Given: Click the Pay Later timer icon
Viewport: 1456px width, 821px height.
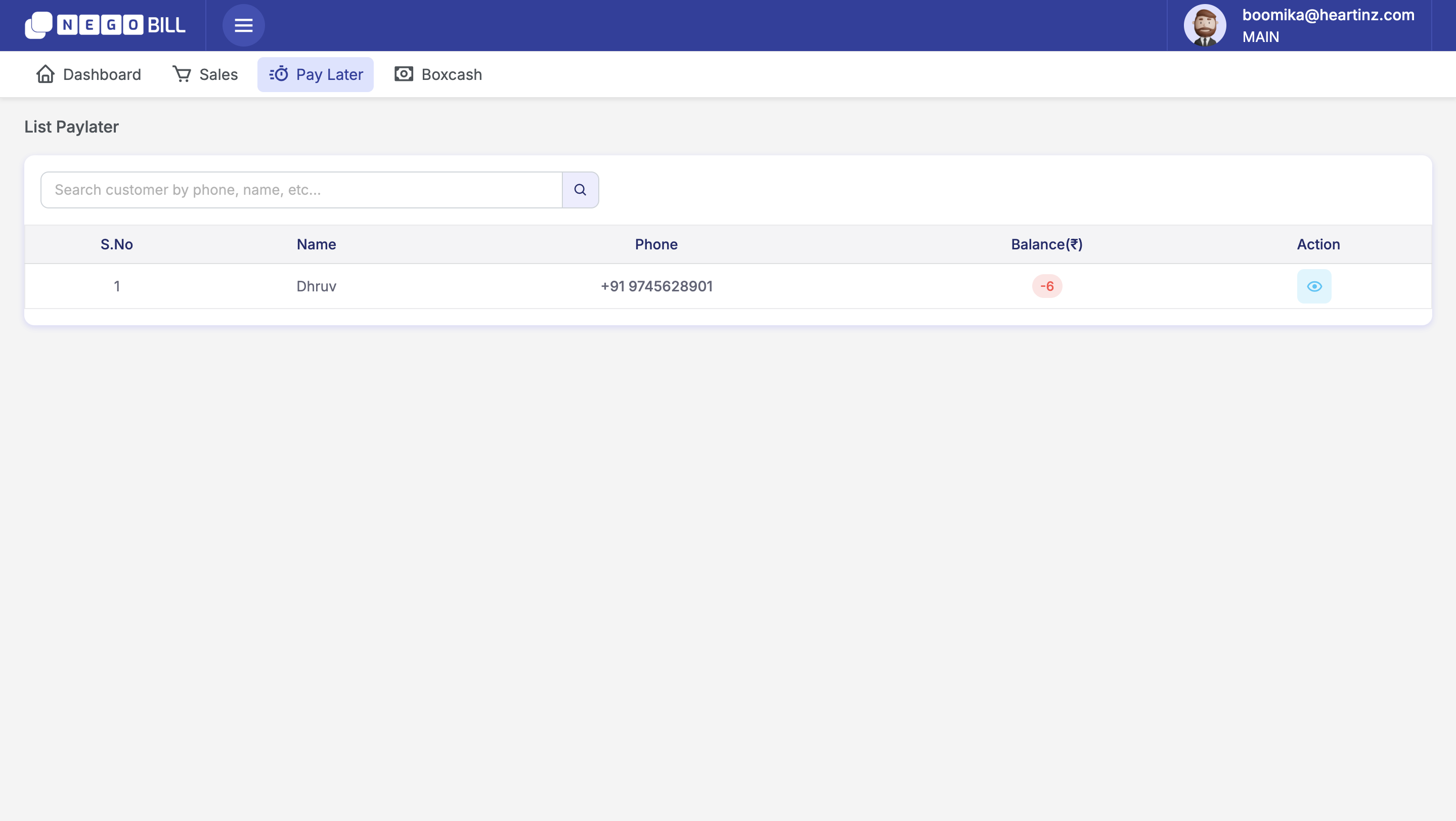Looking at the screenshot, I should click(279, 74).
